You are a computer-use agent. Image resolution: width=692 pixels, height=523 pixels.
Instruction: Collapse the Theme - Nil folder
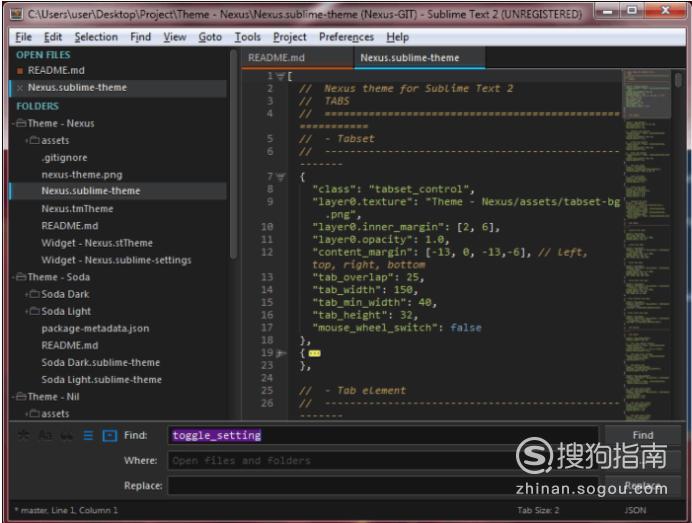coord(20,397)
